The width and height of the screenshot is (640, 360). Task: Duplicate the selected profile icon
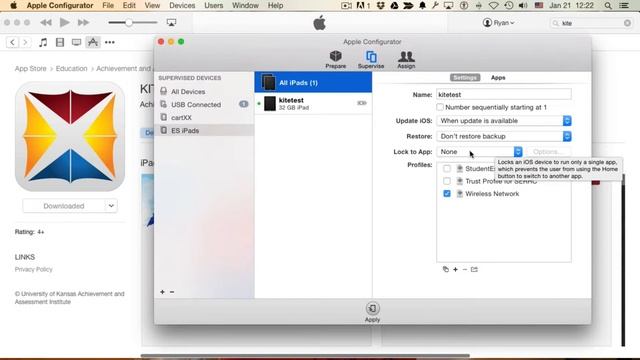pyautogui.click(x=446, y=269)
